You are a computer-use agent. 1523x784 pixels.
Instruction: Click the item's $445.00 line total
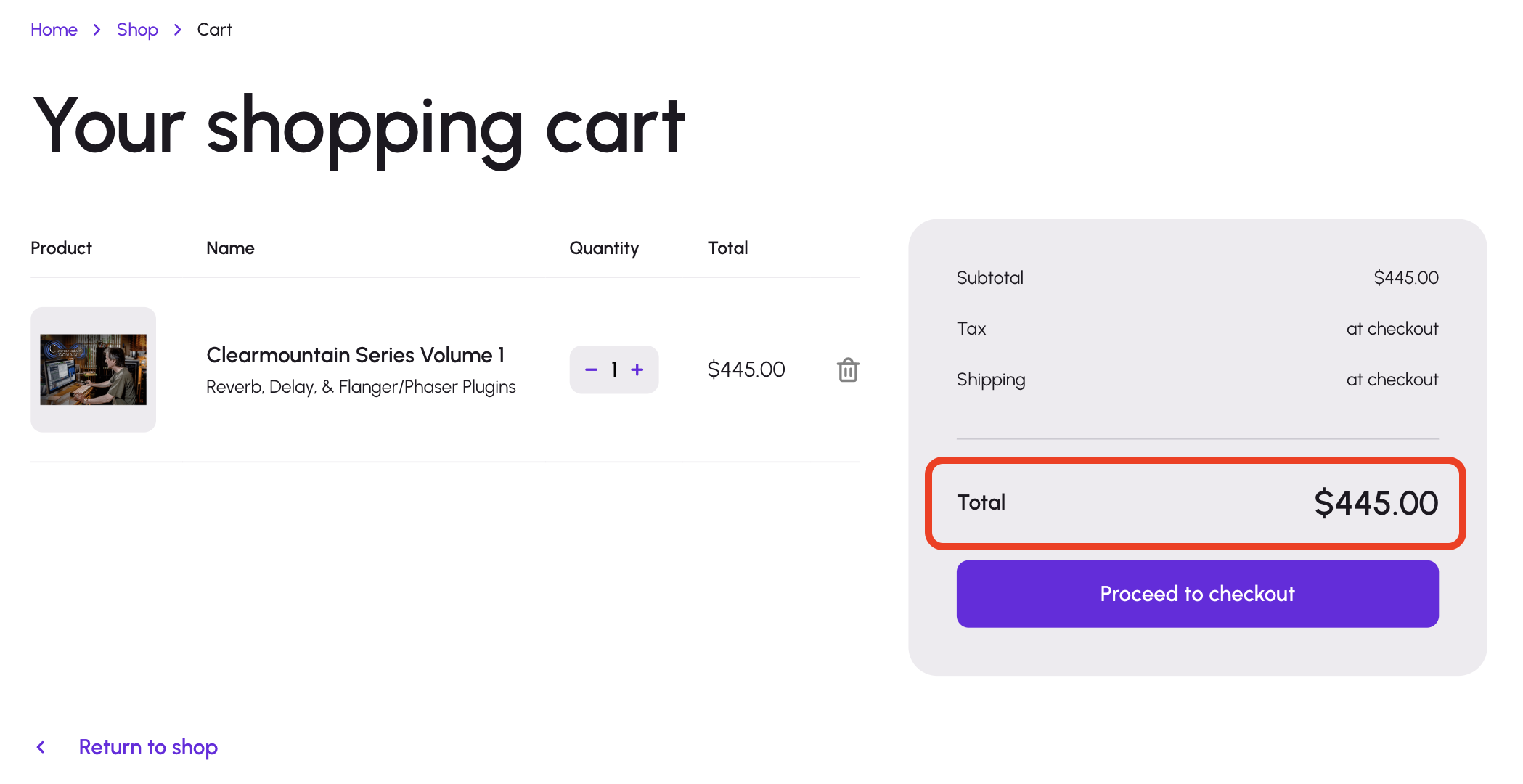746,369
